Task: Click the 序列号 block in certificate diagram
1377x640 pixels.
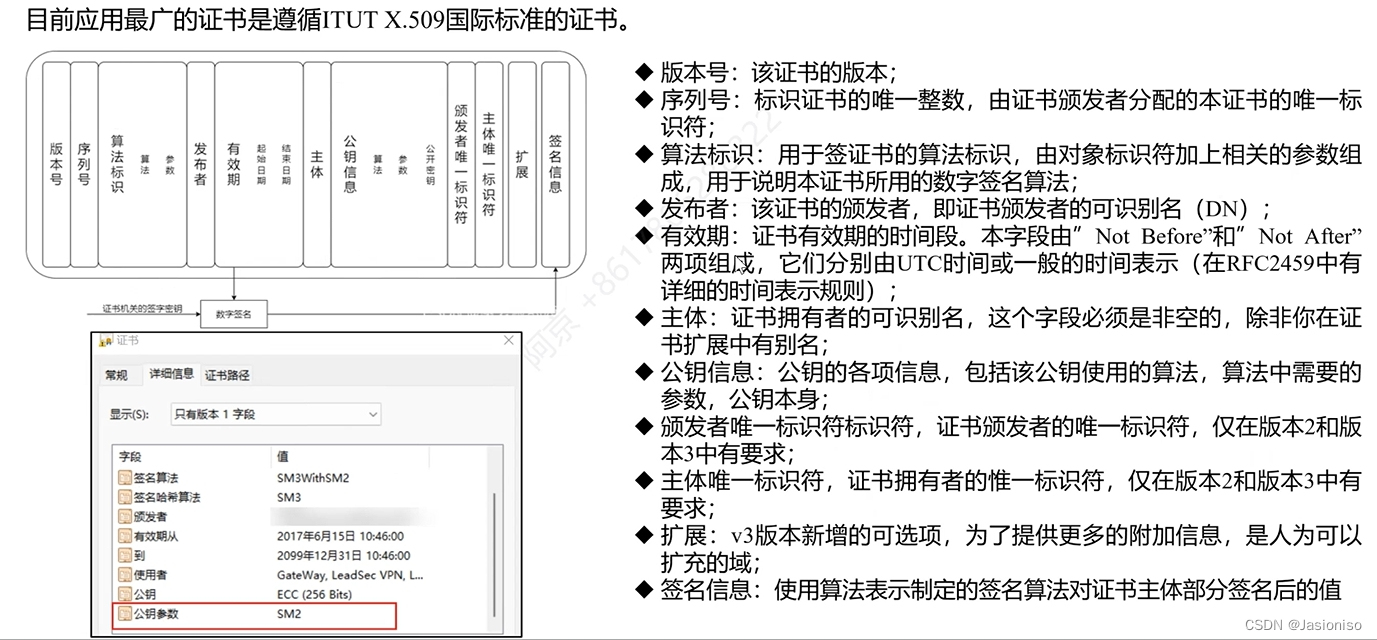Action: [x=84, y=164]
